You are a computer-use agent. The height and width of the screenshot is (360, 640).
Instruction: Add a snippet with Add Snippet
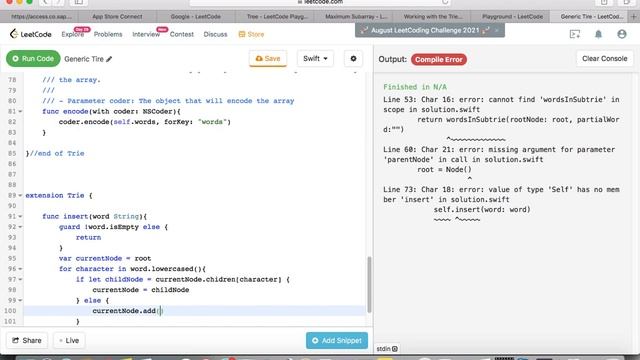coord(337,340)
